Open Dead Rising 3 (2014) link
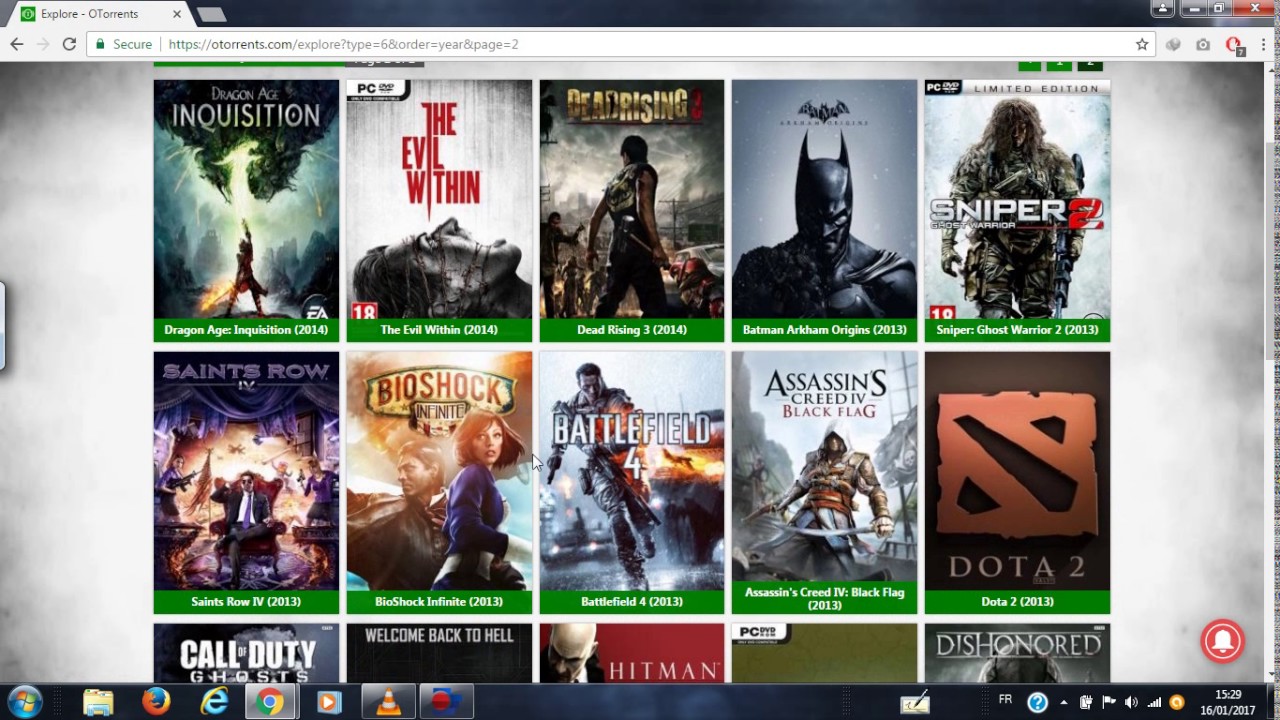The image size is (1280, 720). 632,330
